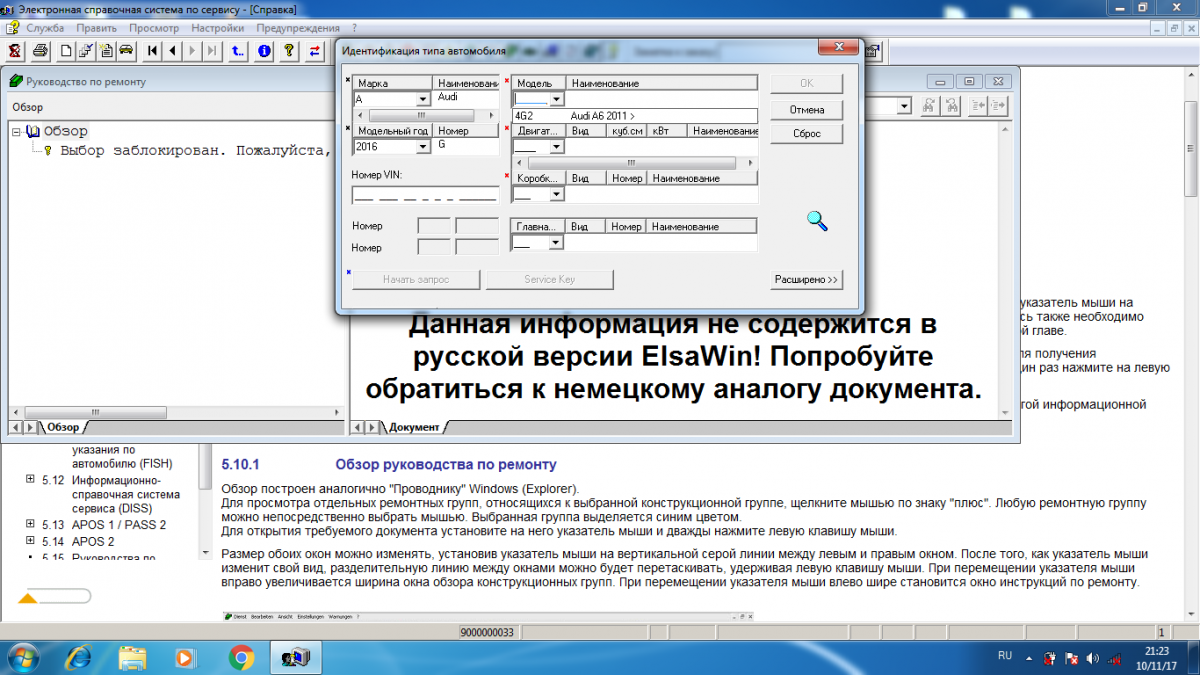This screenshot has height=675, width=1200.
Task: Click the OK button in identification dialog
Action: [806, 83]
